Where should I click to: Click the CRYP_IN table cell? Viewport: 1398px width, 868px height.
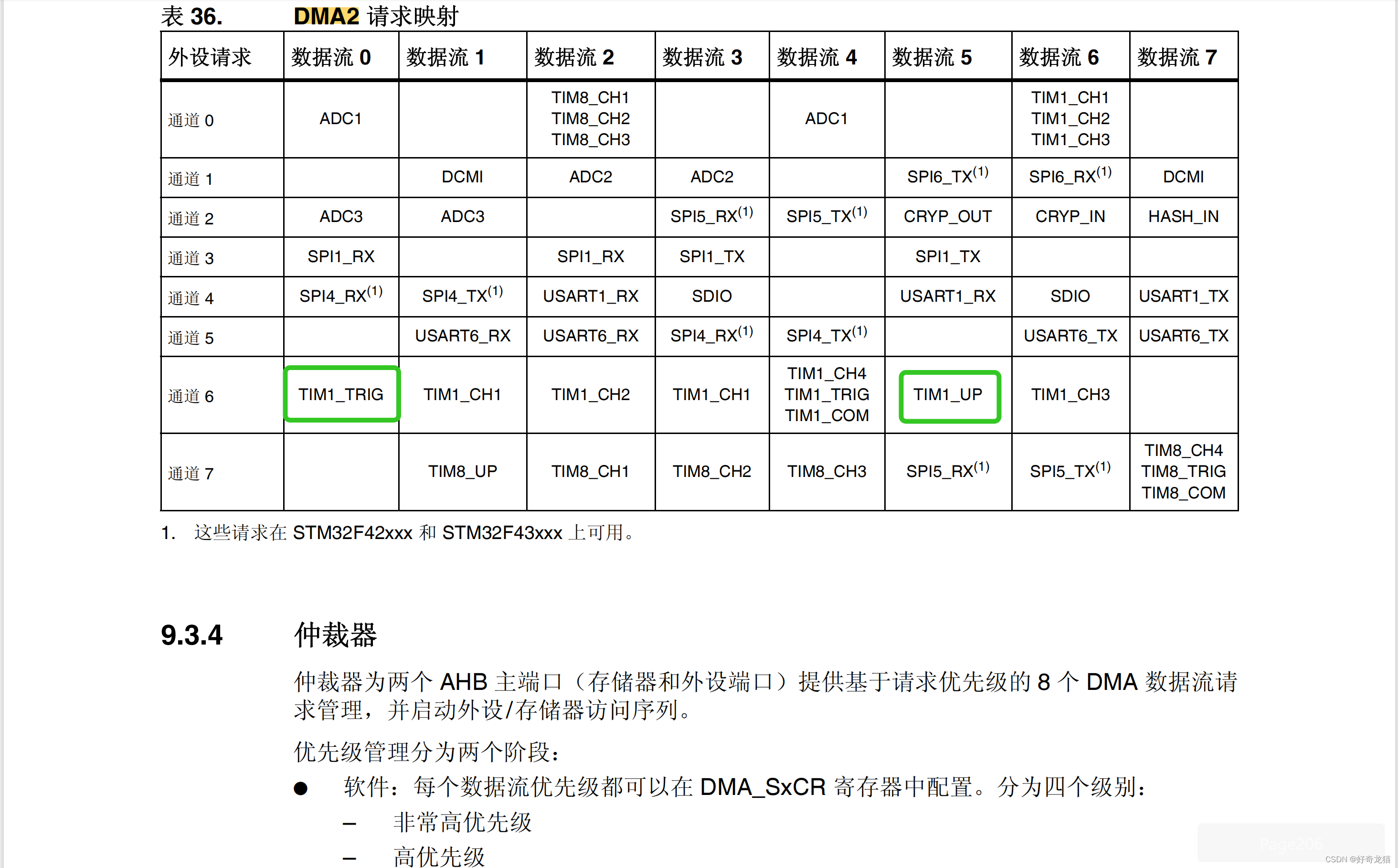pyautogui.click(x=1070, y=216)
